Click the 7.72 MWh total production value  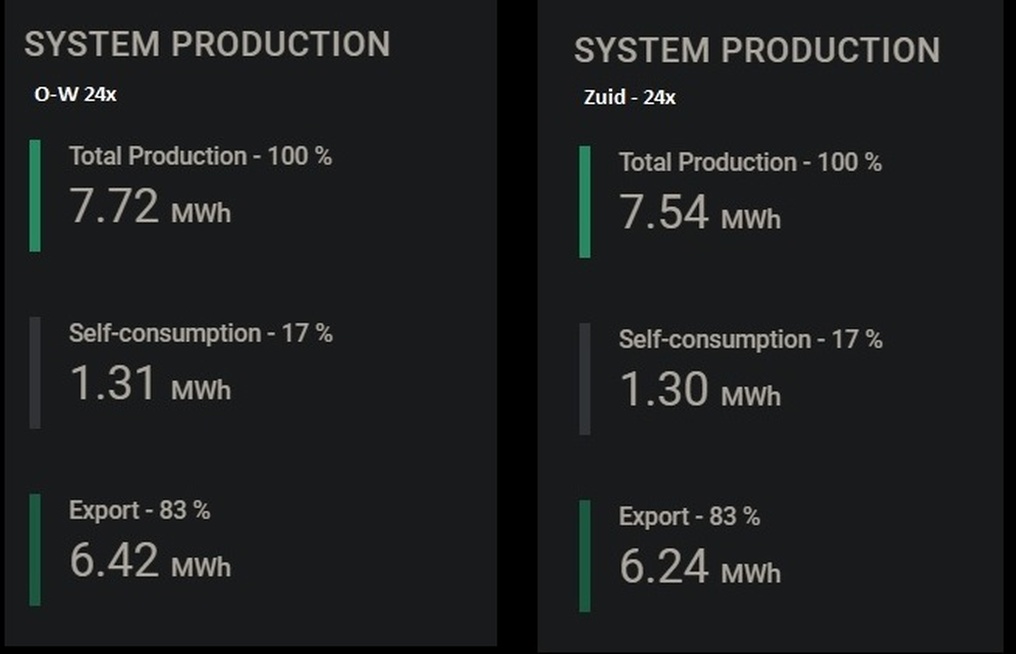[150, 207]
